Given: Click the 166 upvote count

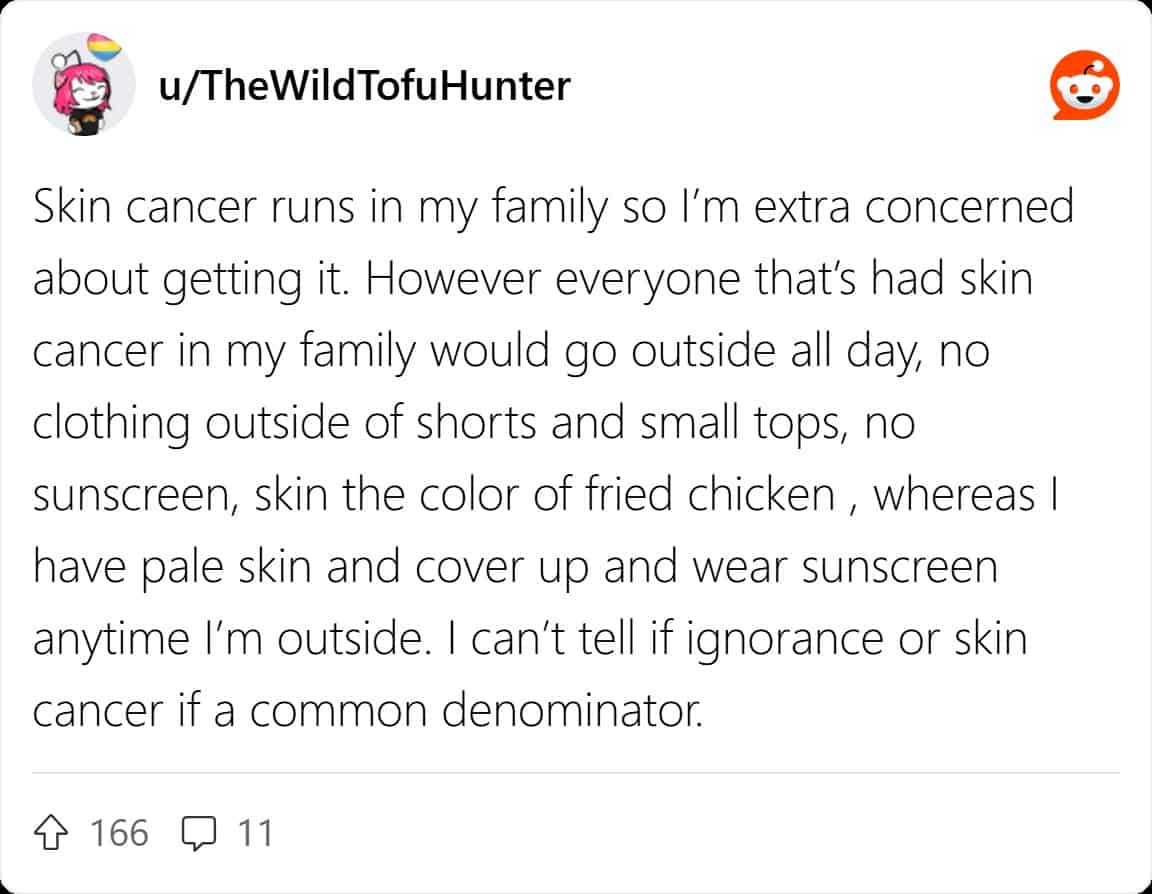Looking at the screenshot, I should (119, 833).
